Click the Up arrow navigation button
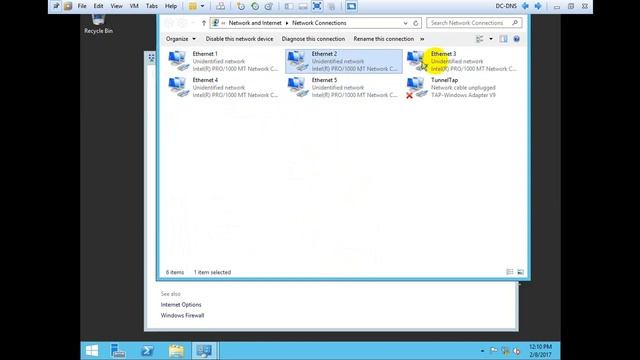The height and width of the screenshot is (360, 640). click(204, 23)
